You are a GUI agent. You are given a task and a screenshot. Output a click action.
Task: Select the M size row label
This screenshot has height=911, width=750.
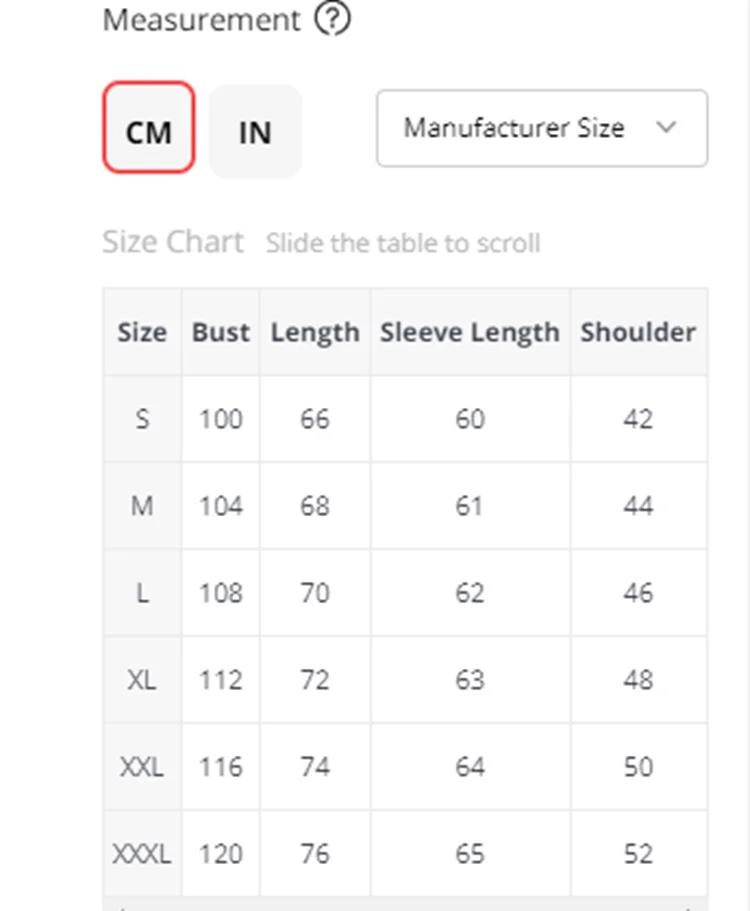tap(142, 505)
